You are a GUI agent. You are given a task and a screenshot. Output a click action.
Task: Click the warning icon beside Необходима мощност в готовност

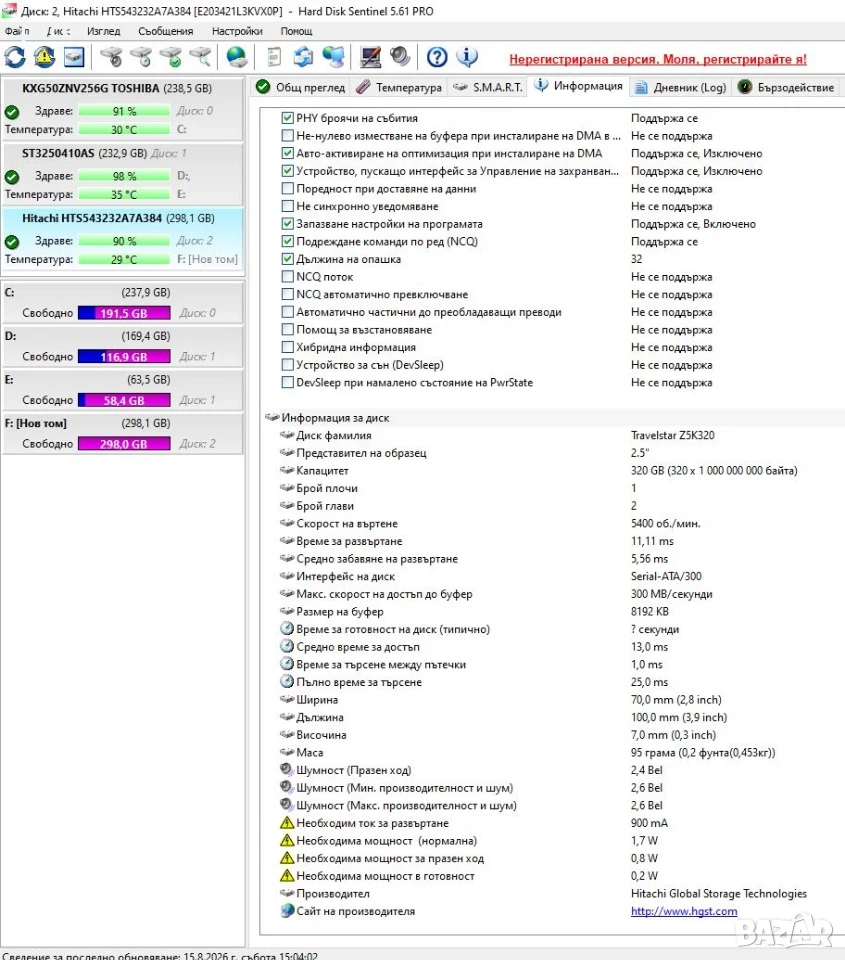point(287,876)
